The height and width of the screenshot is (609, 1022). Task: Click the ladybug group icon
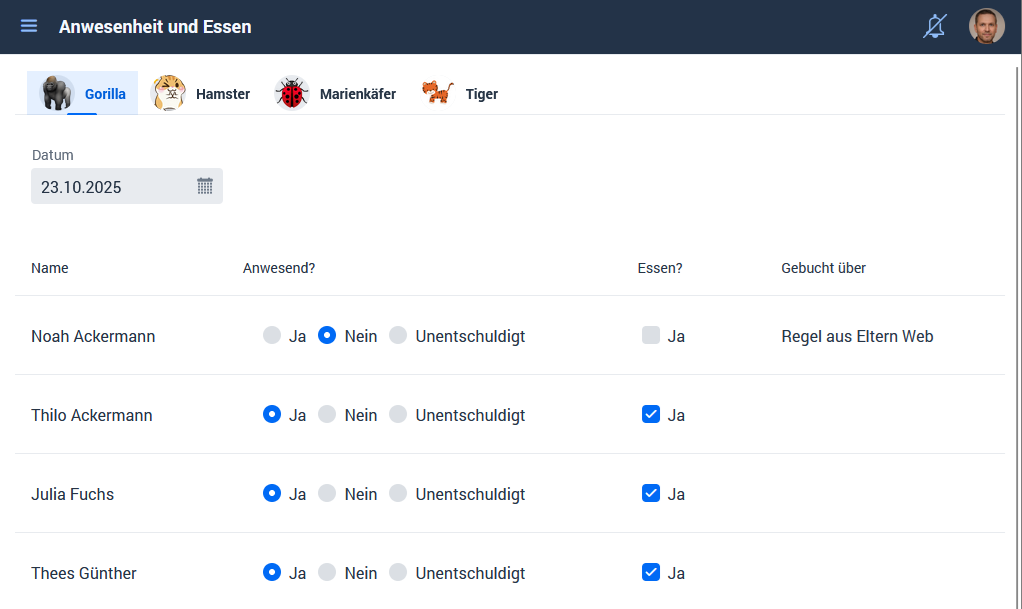pyautogui.click(x=292, y=93)
